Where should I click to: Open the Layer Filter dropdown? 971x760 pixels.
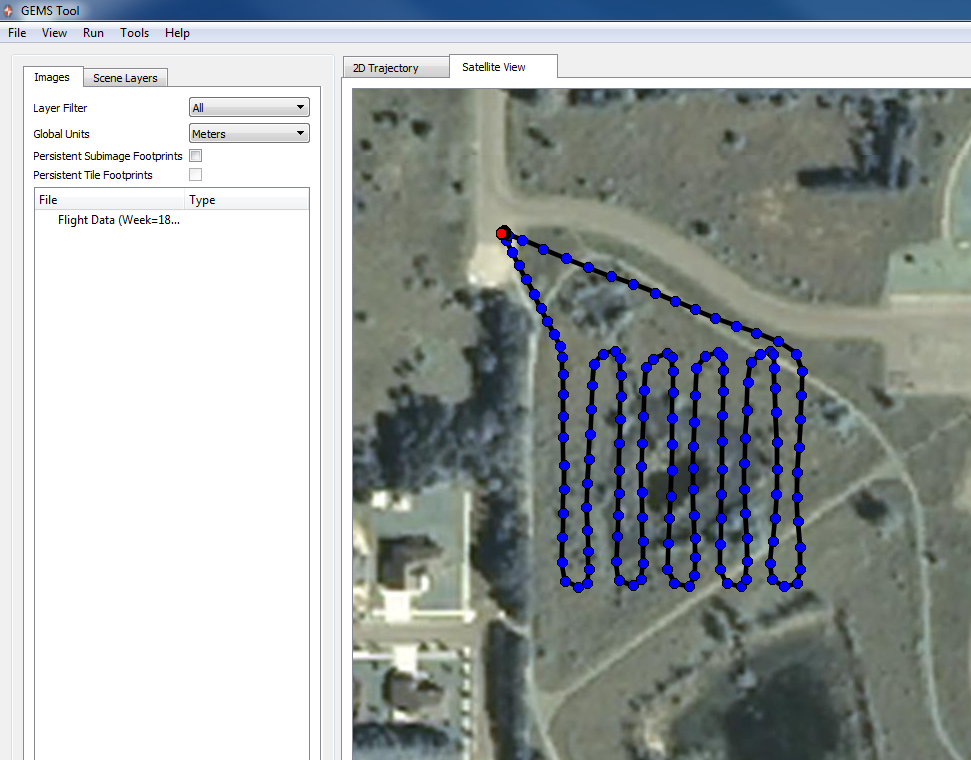[248, 107]
